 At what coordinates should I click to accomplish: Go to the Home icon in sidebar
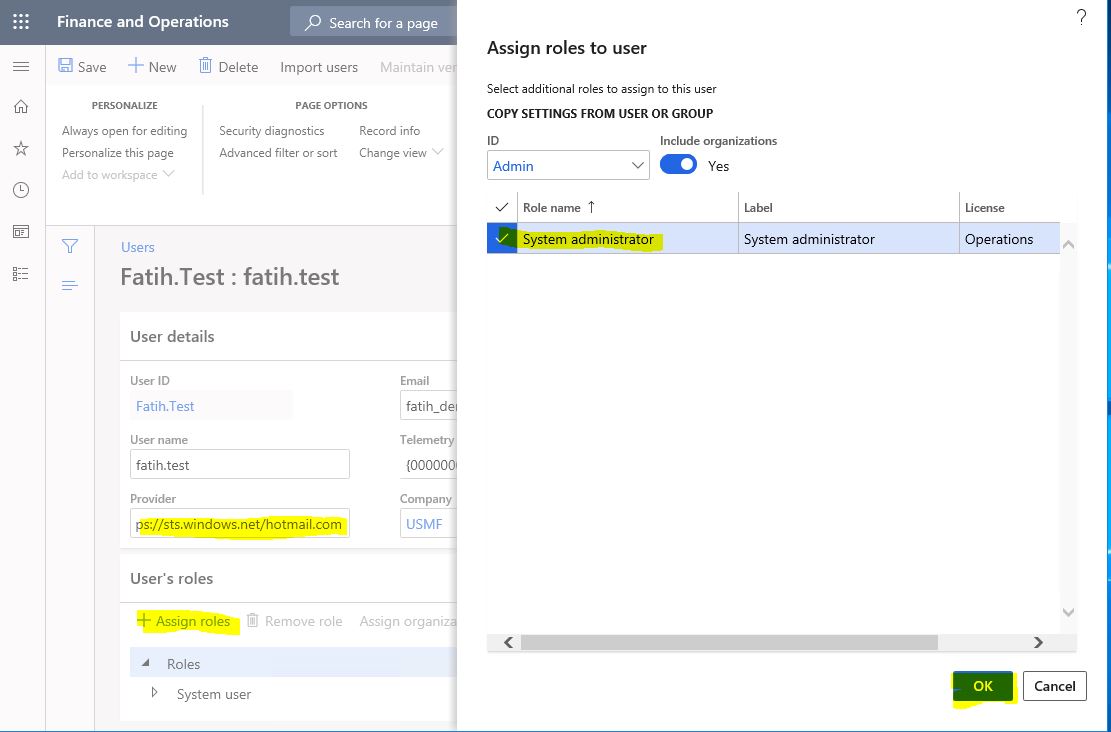(21, 107)
